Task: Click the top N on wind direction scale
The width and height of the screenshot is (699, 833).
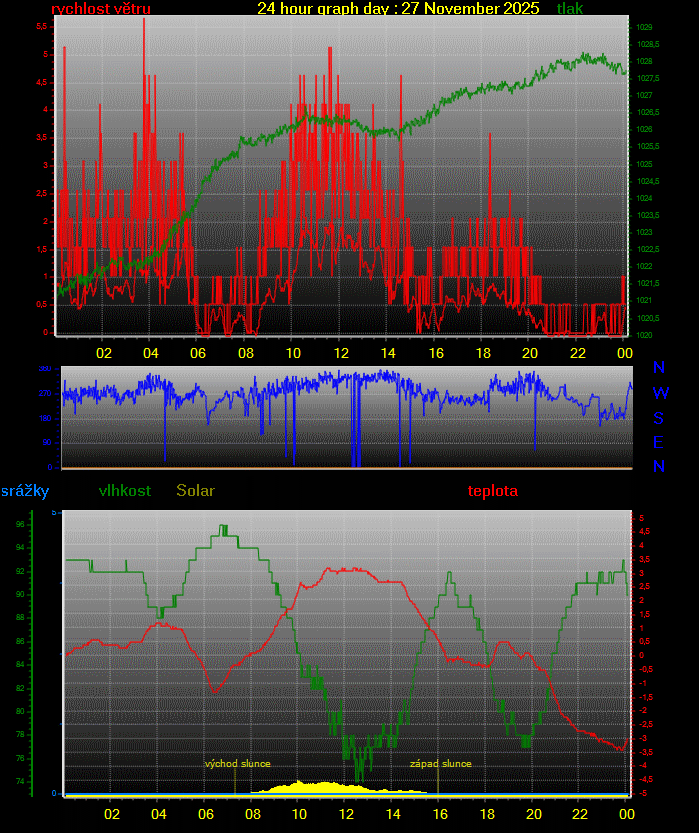Action: pyautogui.click(x=659, y=370)
